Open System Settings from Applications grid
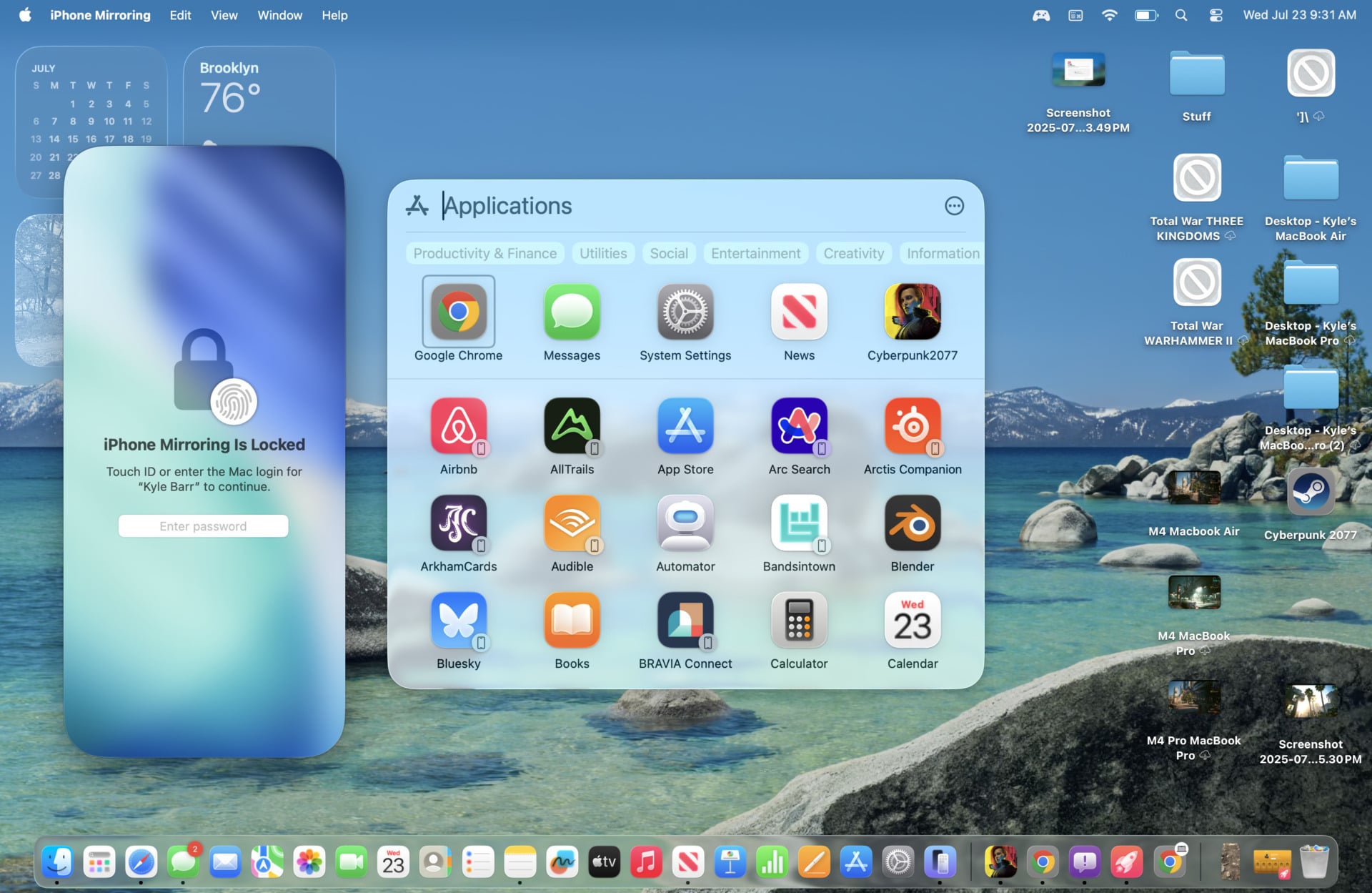Viewport: 1372px width, 893px height. click(685, 312)
